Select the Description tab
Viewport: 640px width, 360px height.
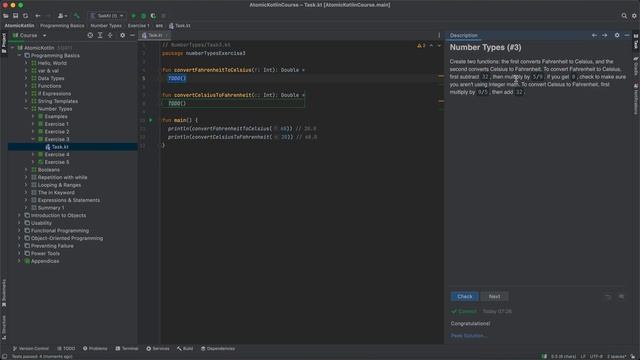[x=464, y=36]
